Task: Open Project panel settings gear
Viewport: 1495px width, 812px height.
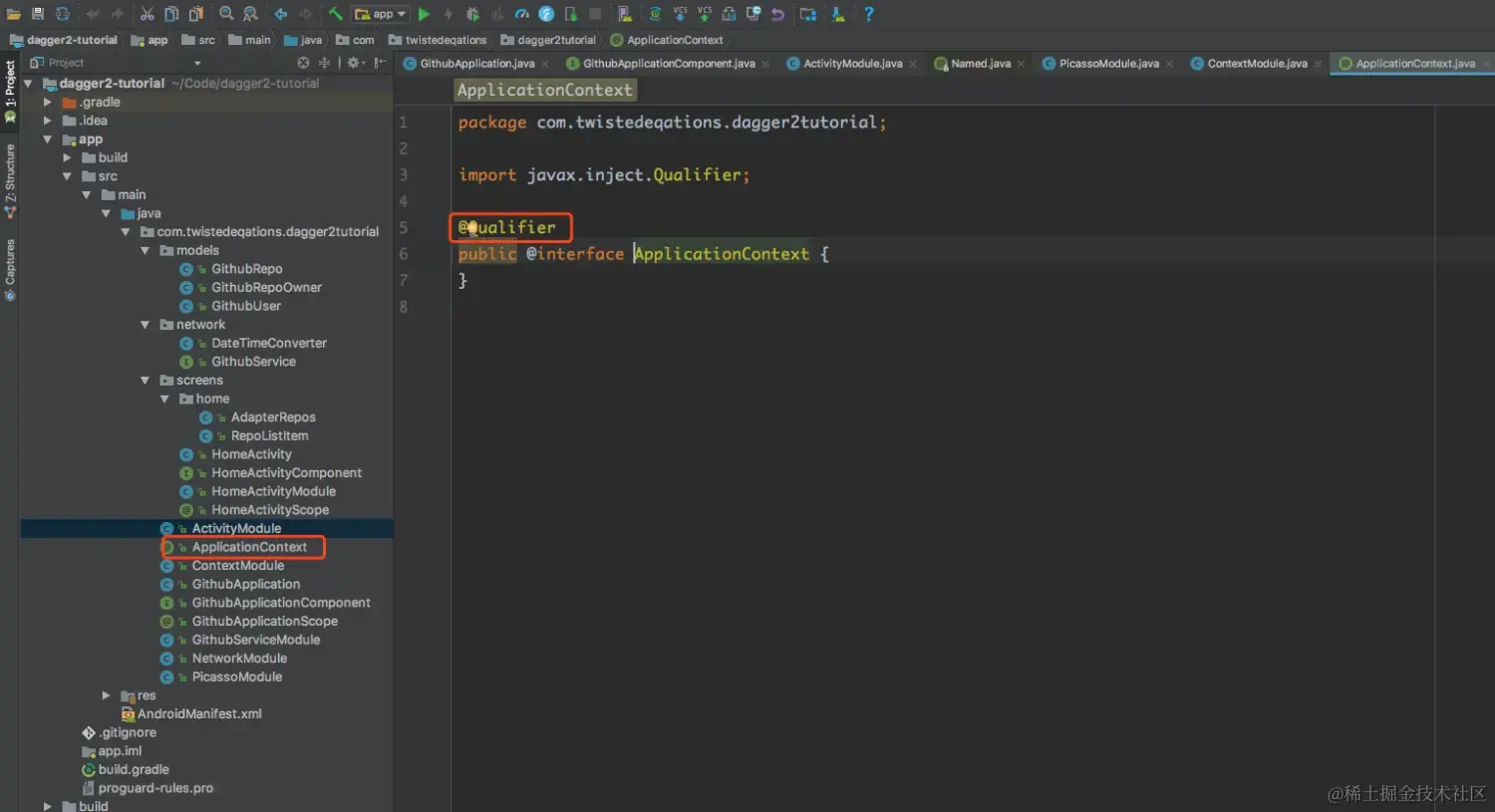Action: pos(355,63)
